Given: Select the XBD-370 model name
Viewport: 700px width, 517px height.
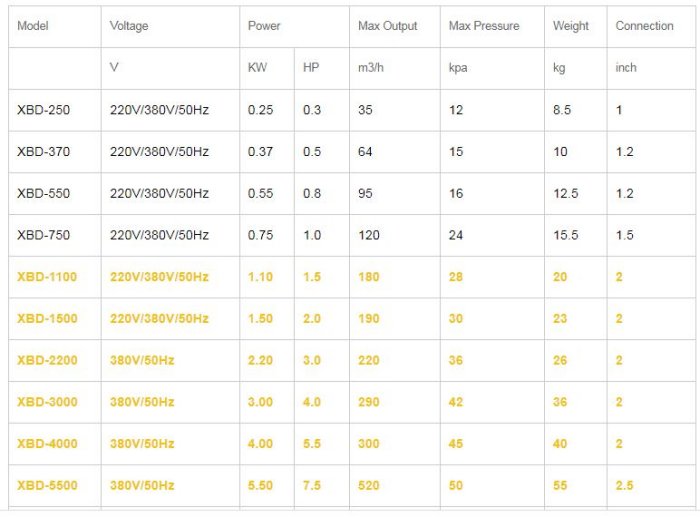Looking at the screenshot, I should pyautogui.click(x=43, y=152).
